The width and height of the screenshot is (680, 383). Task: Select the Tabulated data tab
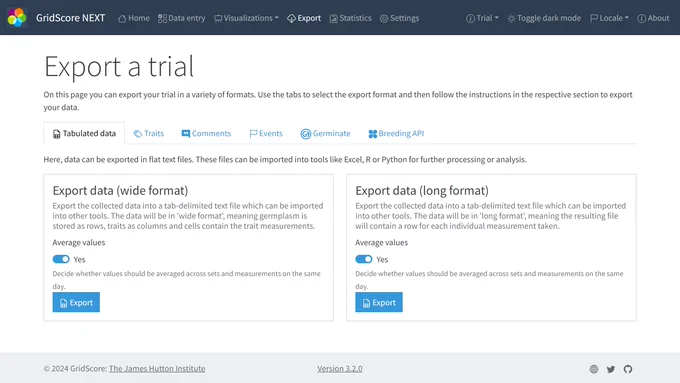[84, 133]
